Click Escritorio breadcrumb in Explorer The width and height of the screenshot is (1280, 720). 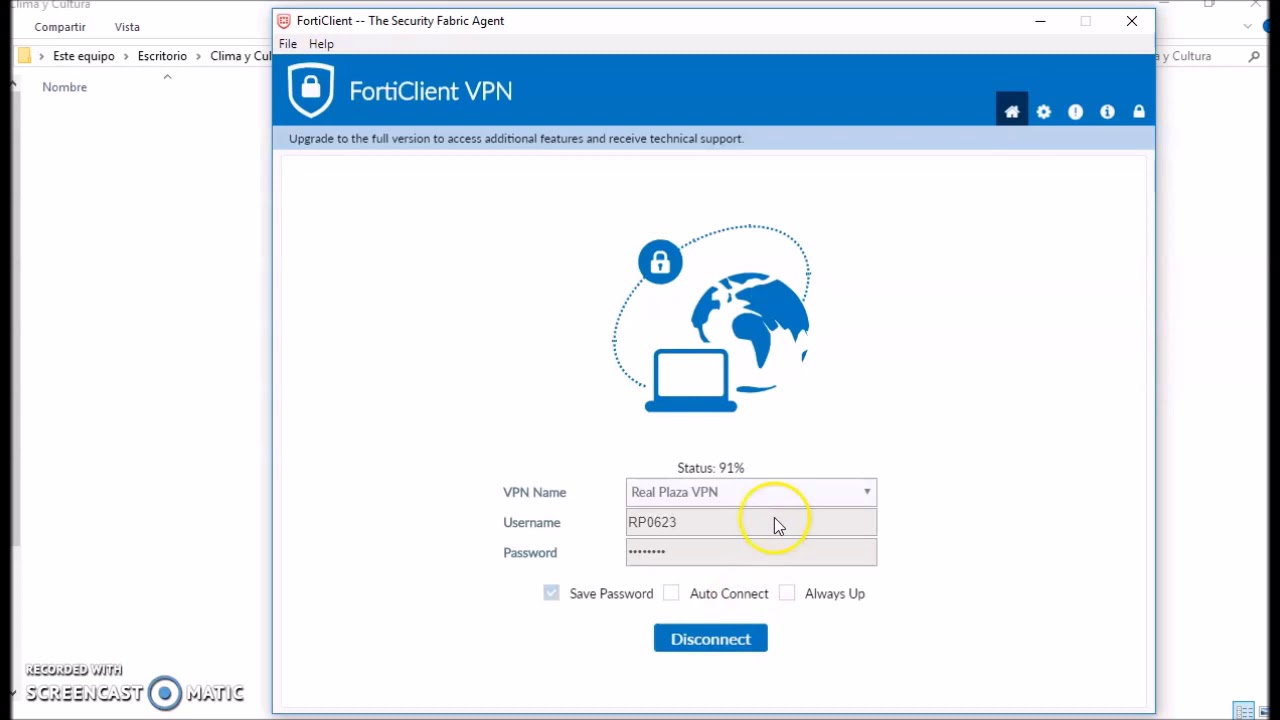tap(162, 56)
